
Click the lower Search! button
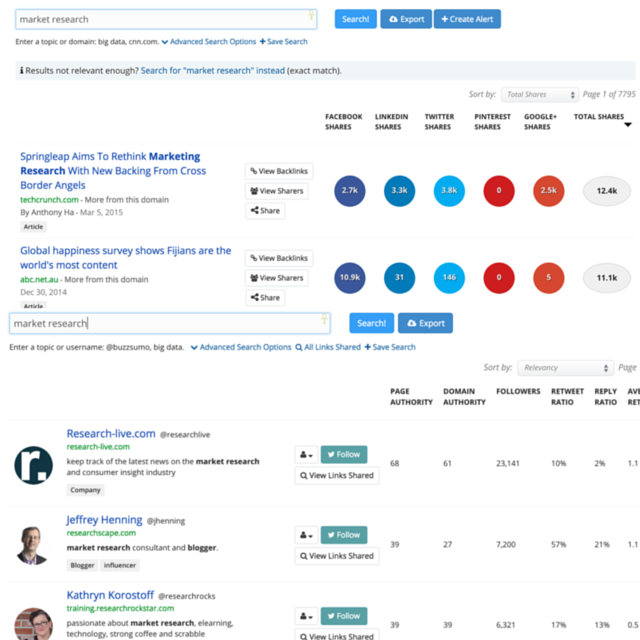(371, 323)
